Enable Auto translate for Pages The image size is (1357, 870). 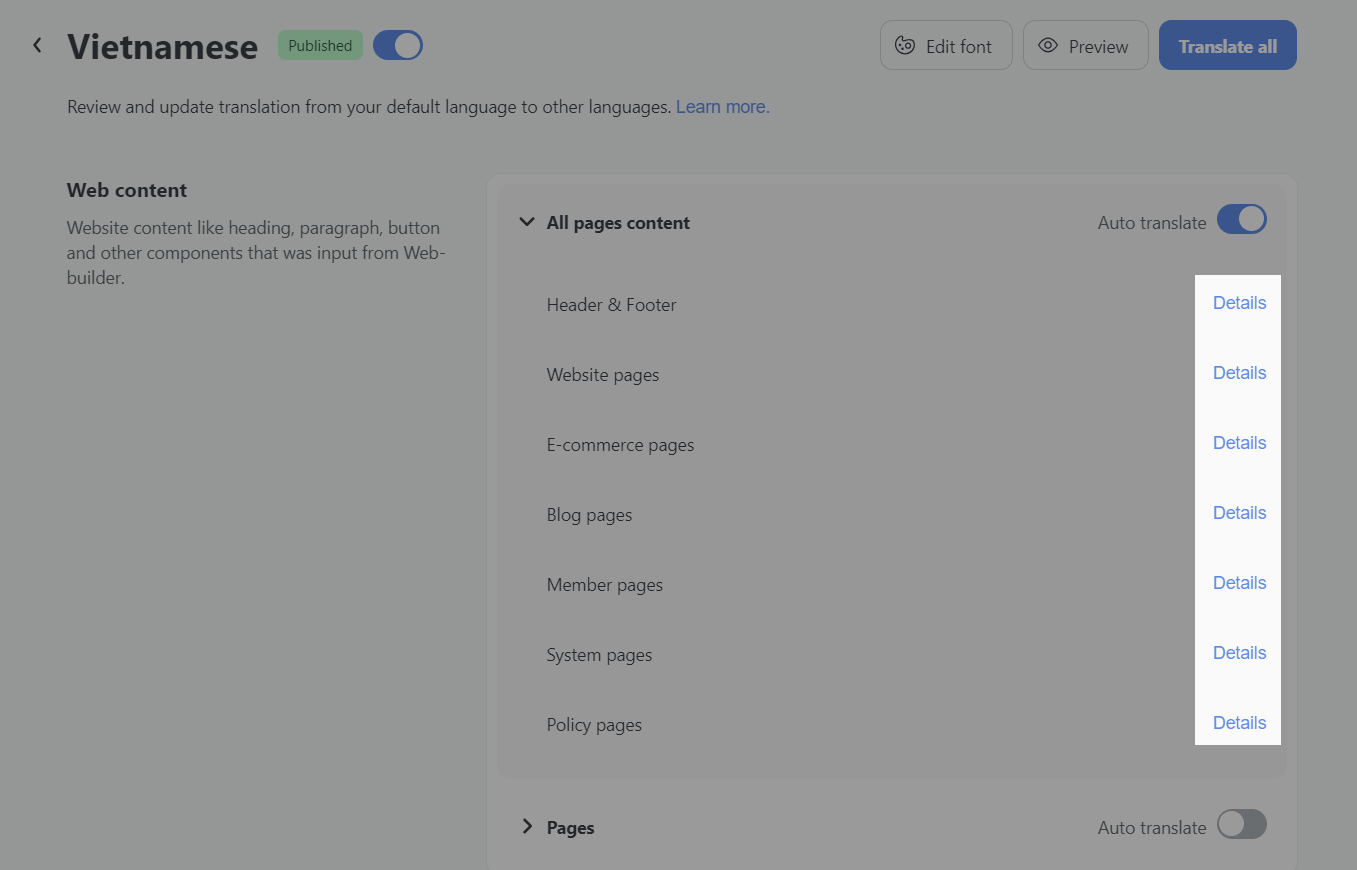[x=1242, y=824]
